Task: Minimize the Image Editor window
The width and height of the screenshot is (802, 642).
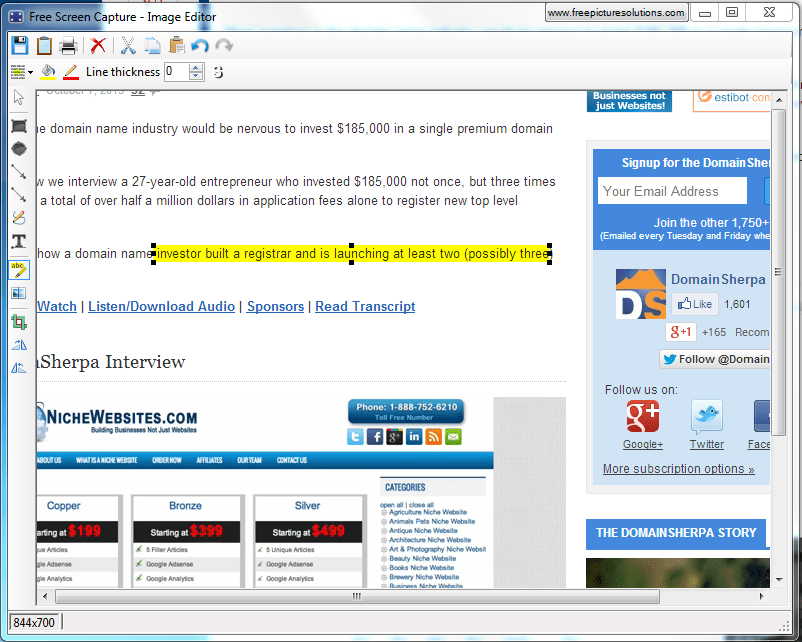Action: pos(705,12)
